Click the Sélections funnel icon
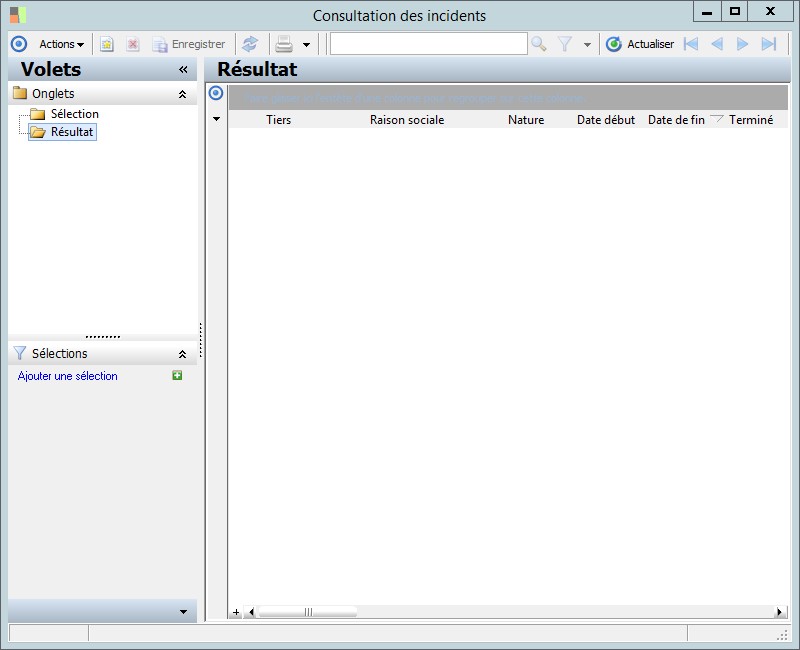Image resolution: width=800 pixels, height=650 pixels. (19, 353)
